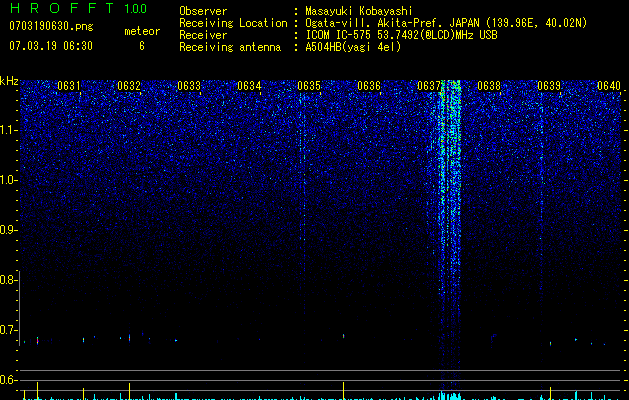
Task: Click the 0640 time marker
Action: click(x=609, y=86)
